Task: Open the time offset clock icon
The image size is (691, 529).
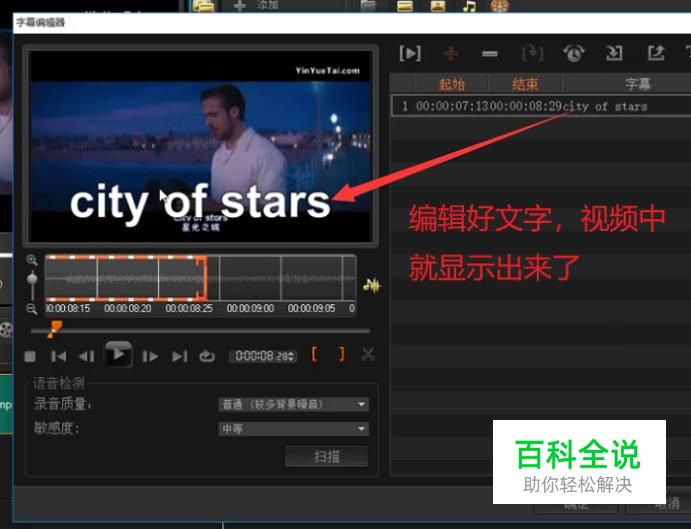Action: (574, 53)
